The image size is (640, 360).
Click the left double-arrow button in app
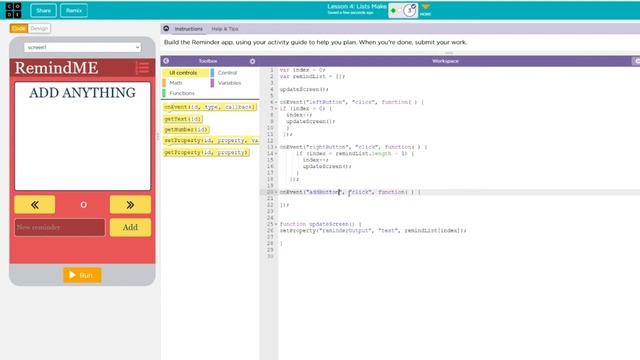click(x=35, y=204)
